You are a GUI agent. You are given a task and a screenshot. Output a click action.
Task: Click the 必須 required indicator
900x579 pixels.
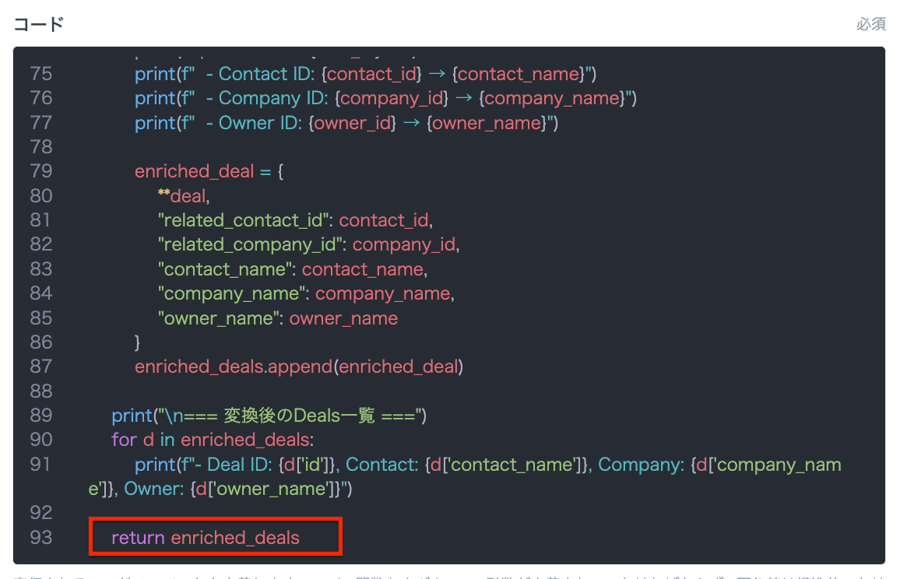[x=870, y=24]
